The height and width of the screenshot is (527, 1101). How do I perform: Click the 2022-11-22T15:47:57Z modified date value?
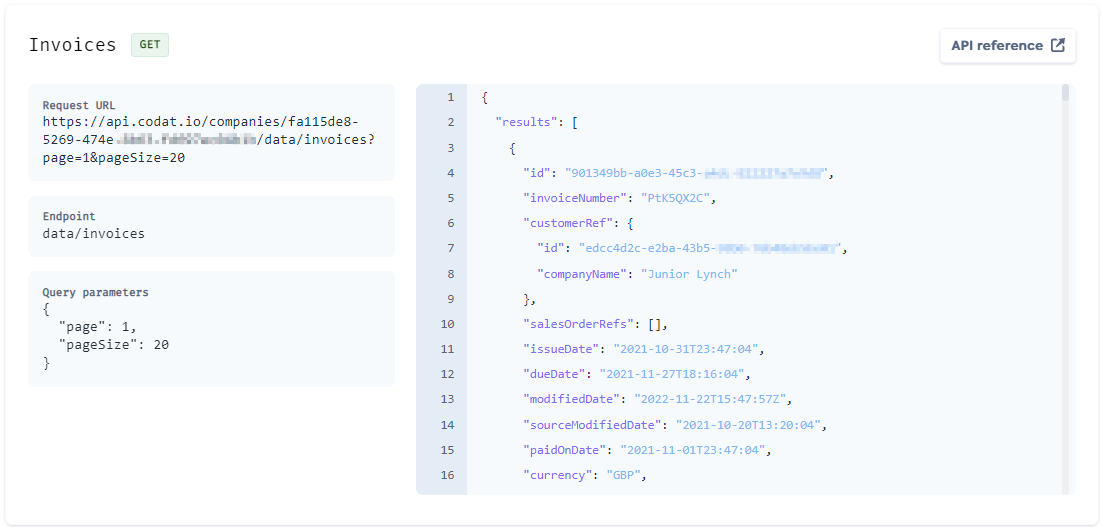710,399
